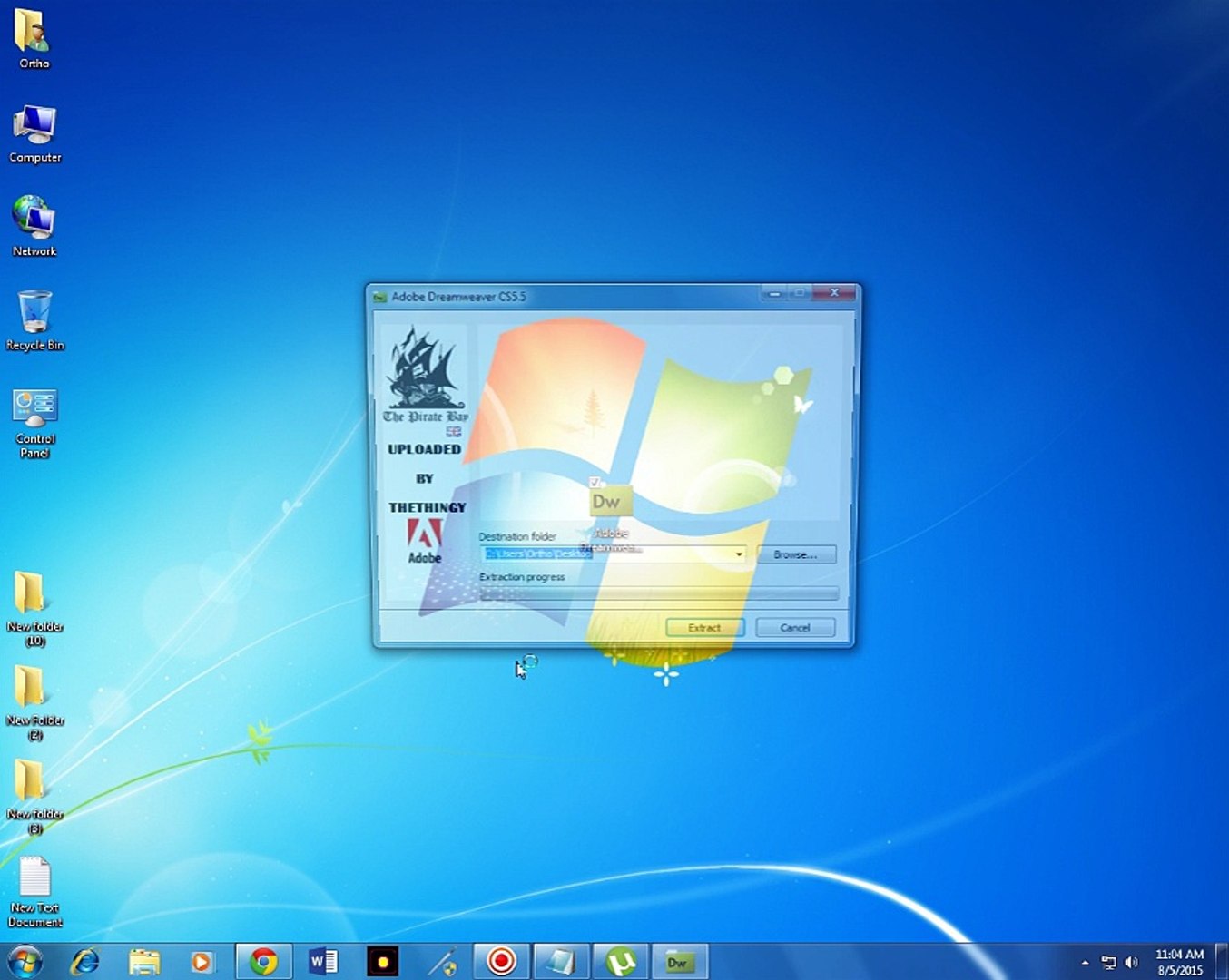This screenshot has height=980, width=1229.
Task: Open Windows Media Player from taskbar
Action: 202,961
